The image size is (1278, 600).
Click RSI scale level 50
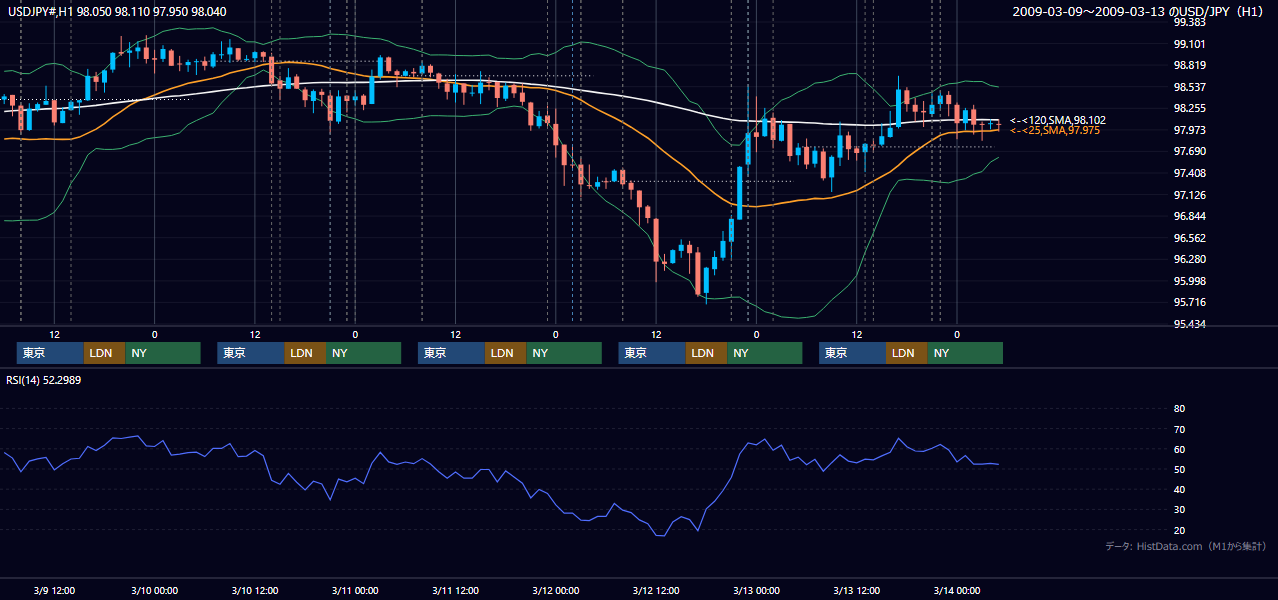coord(1179,469)
